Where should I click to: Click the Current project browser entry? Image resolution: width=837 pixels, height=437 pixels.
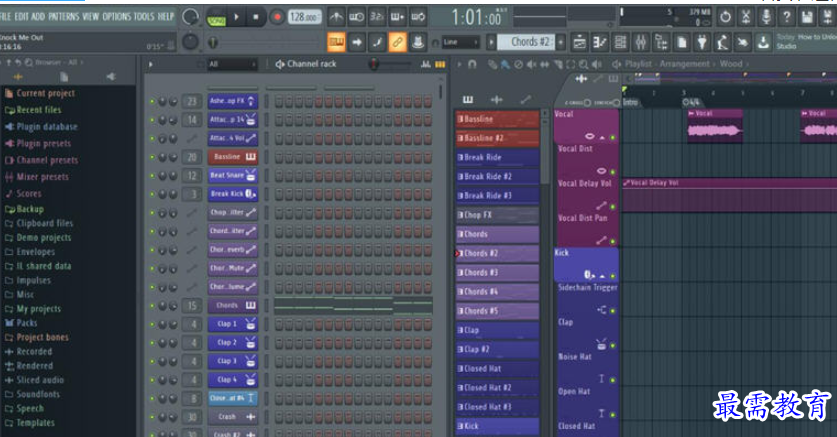coord(40,93)
